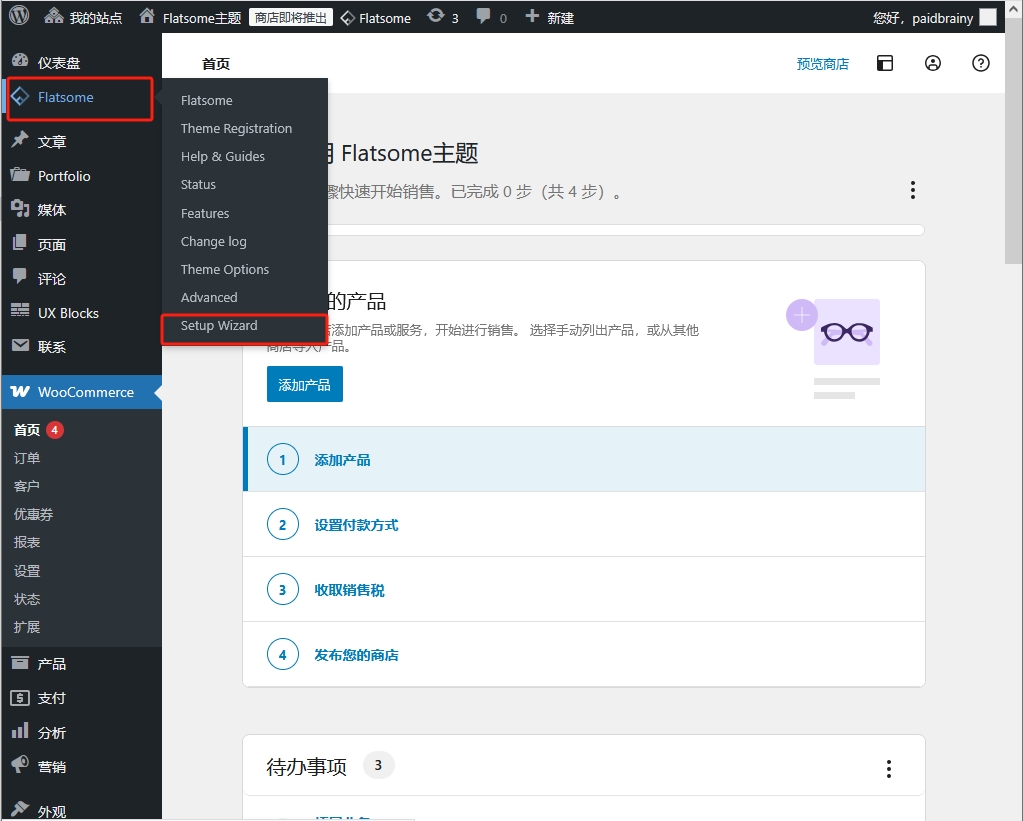Screen dimensions: 1023x821
Task: Open the Flatsome admin bar menu
Action: coord(376,18)
